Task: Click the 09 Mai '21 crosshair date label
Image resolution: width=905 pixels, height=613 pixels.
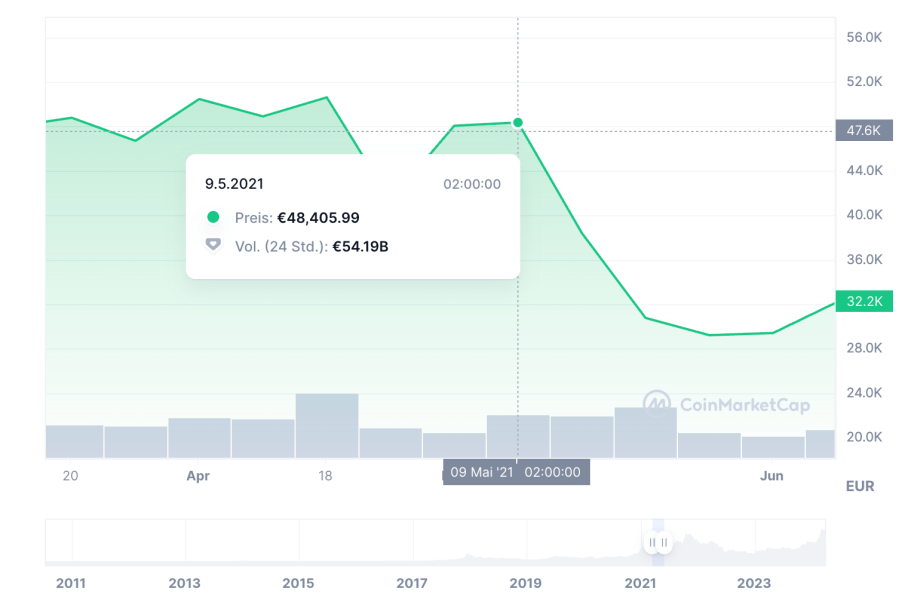Action: point(516,472)
